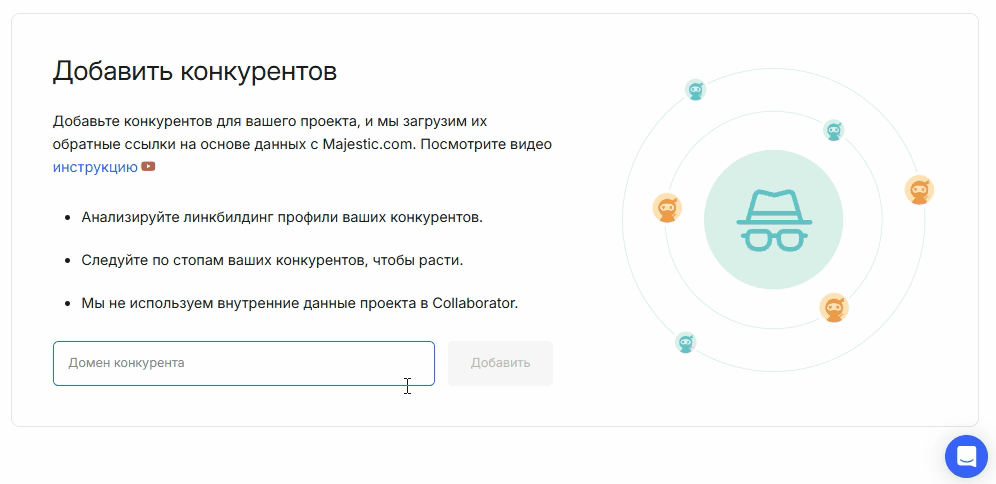Open the blue chat widget bubble
This screenshot has width=996, height=484.
click(x=966, y=456)
